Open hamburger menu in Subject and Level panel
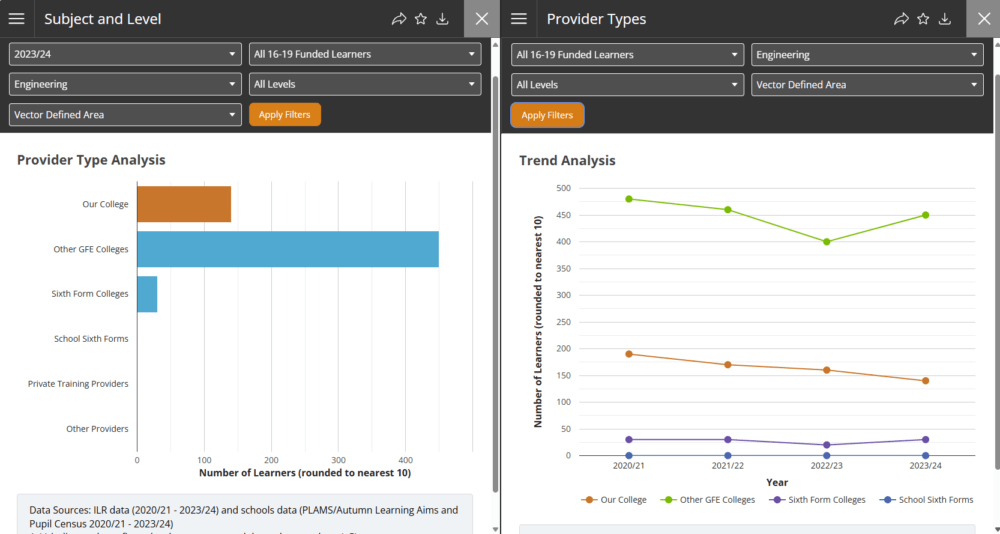Image resolution: width=1000 pixels, height=534 pixels. point(17,19)
